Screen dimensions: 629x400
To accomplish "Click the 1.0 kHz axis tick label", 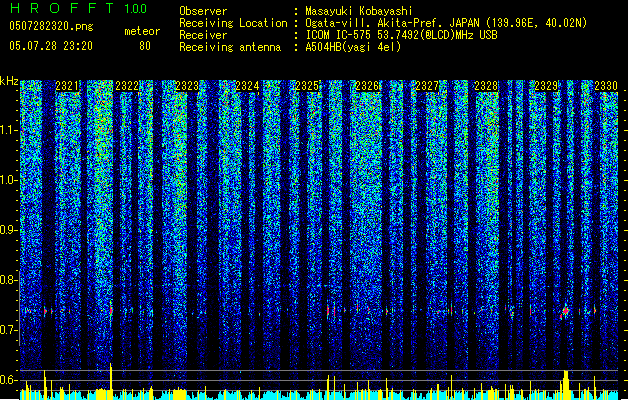I will [8, 180].
